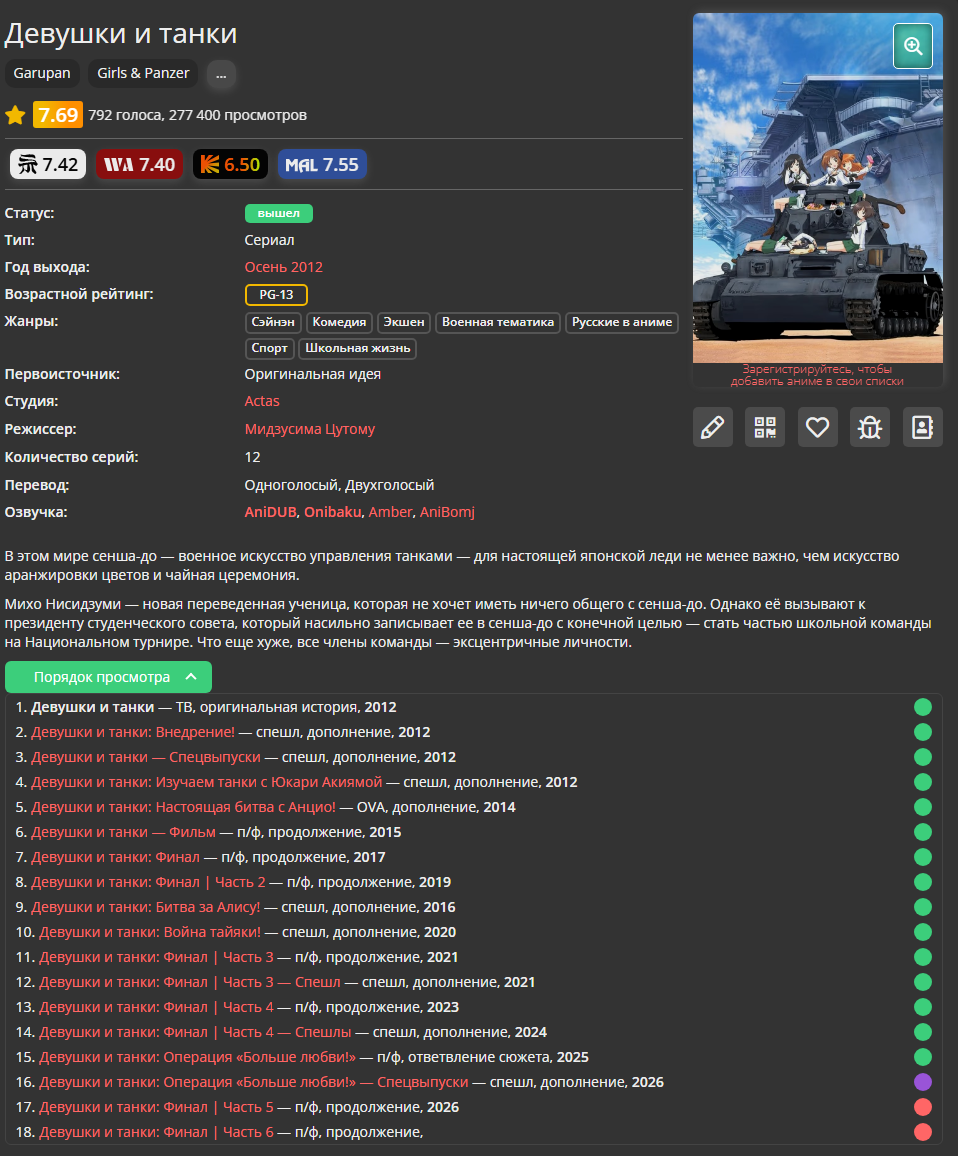Select the Garupan alternate title chip
Image resolution: width=958 pixels, height=1156 pixels.
coord(42,74)
